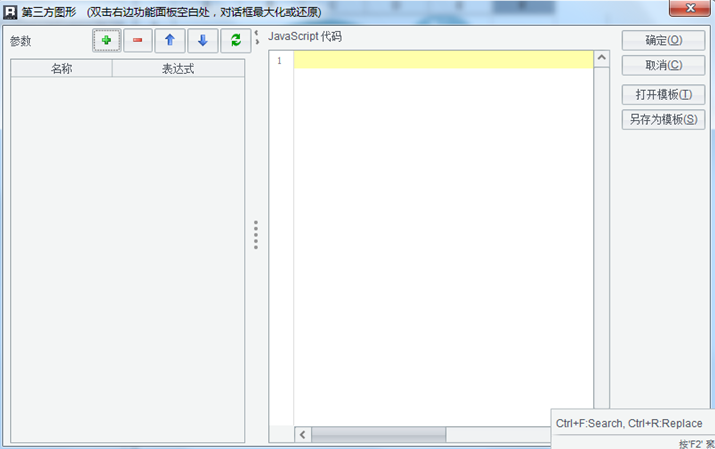This screenshot has width=715, height=449.
Task: Cancel with the 取消(C) button
Action: [663, 65]
